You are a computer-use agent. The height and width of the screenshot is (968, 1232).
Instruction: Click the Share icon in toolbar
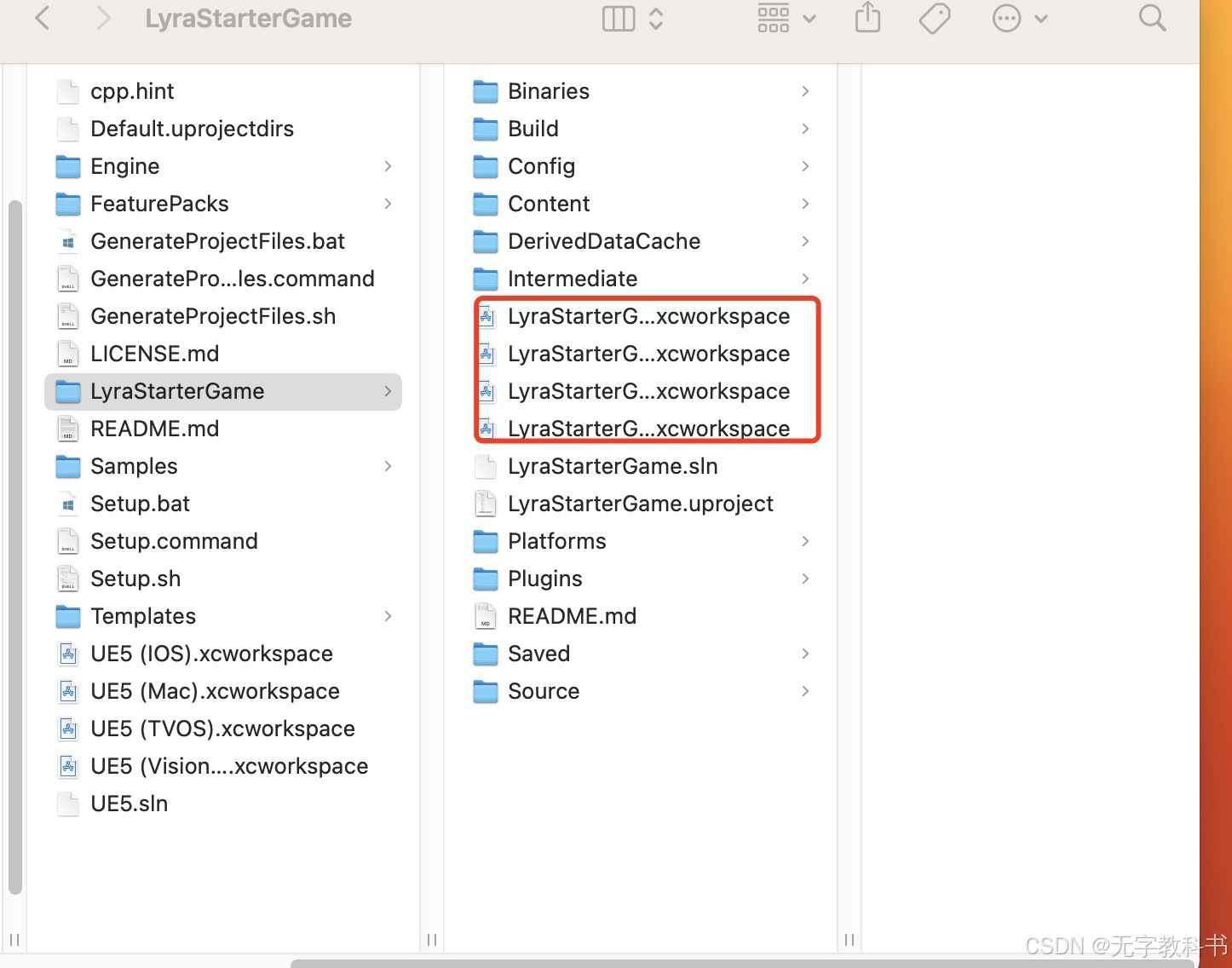[x=867, y=18]
